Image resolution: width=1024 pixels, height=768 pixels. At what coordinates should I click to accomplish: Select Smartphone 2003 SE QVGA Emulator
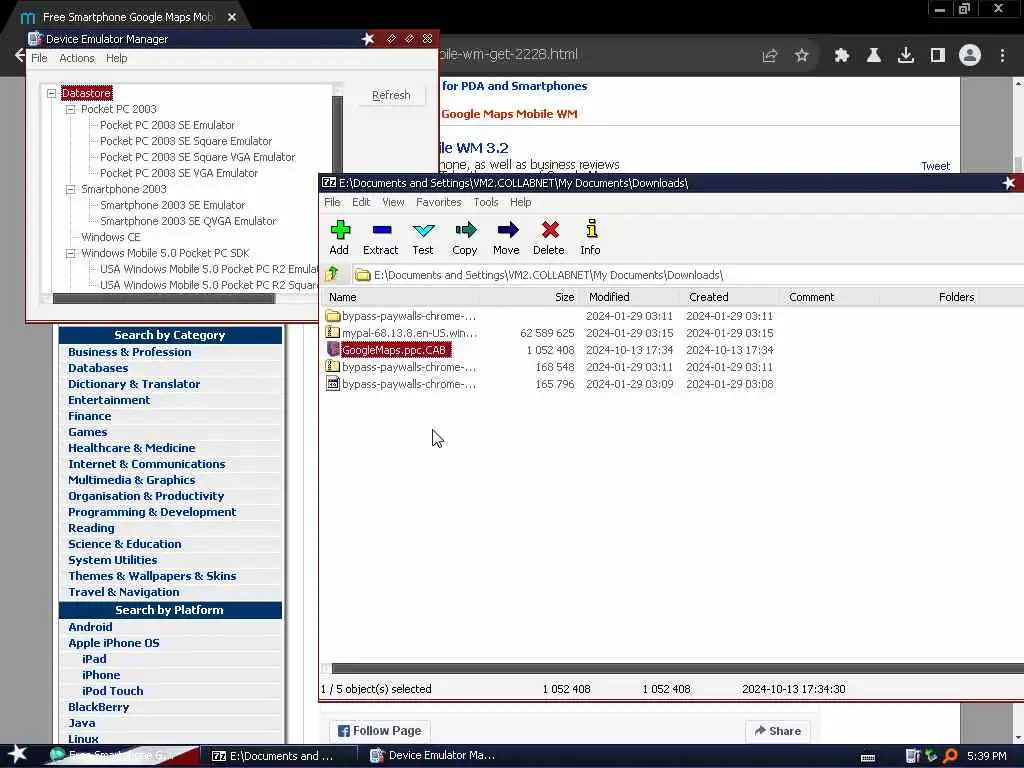coord(188,221)
